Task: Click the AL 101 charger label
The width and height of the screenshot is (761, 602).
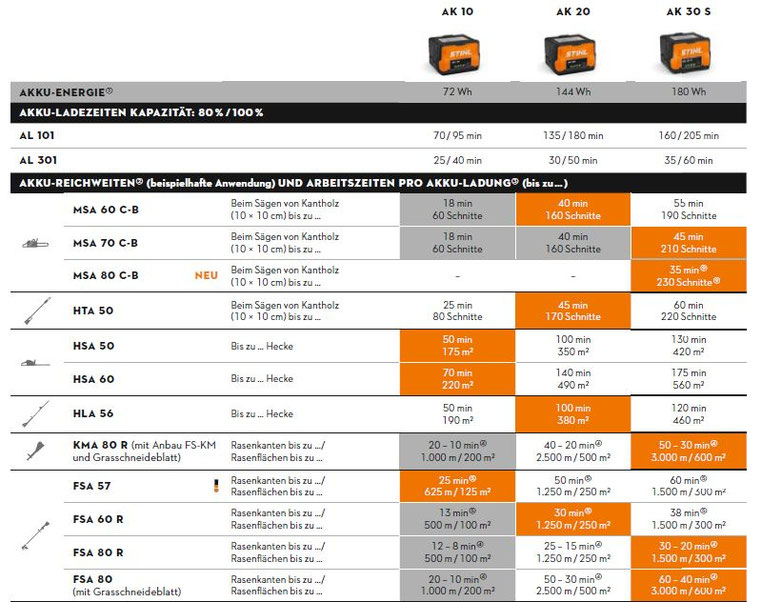Action: pos(37,136)
